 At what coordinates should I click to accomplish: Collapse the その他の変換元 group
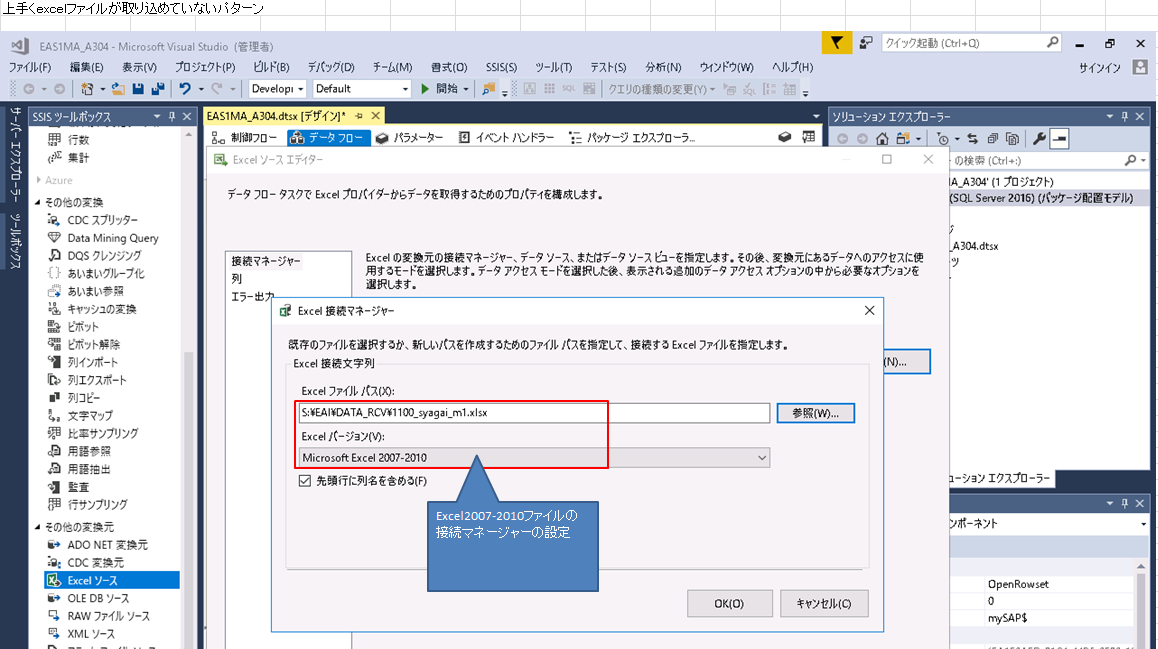coord(38,527)
